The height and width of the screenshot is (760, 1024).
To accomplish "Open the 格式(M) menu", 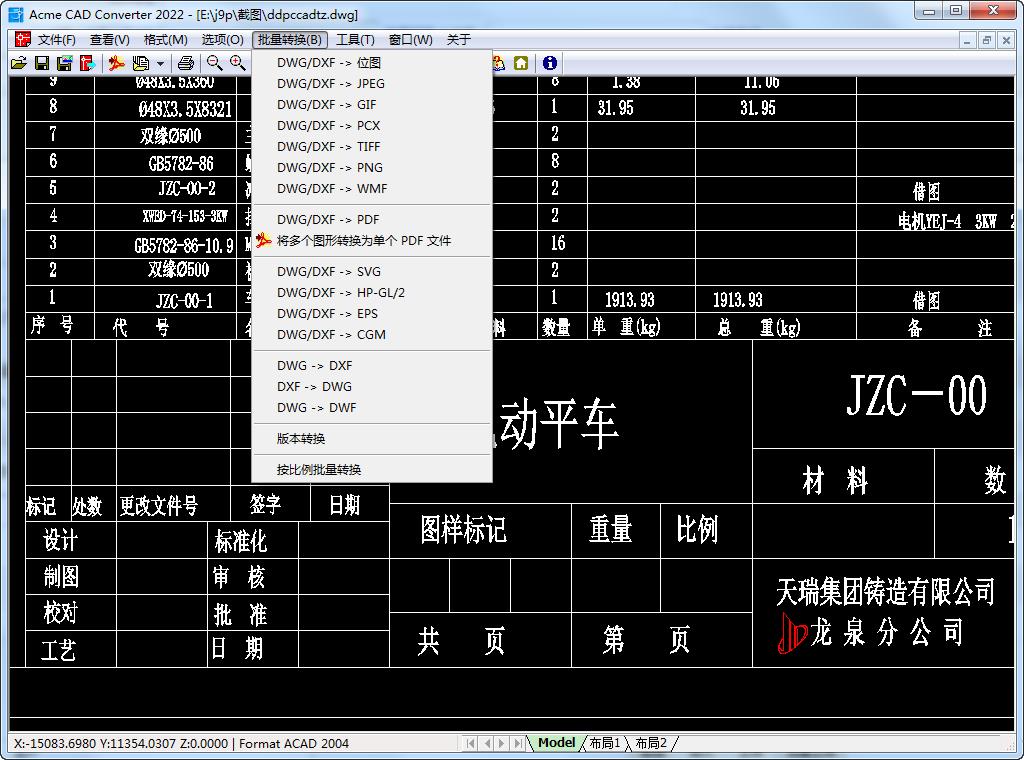I will click(166, 40).
